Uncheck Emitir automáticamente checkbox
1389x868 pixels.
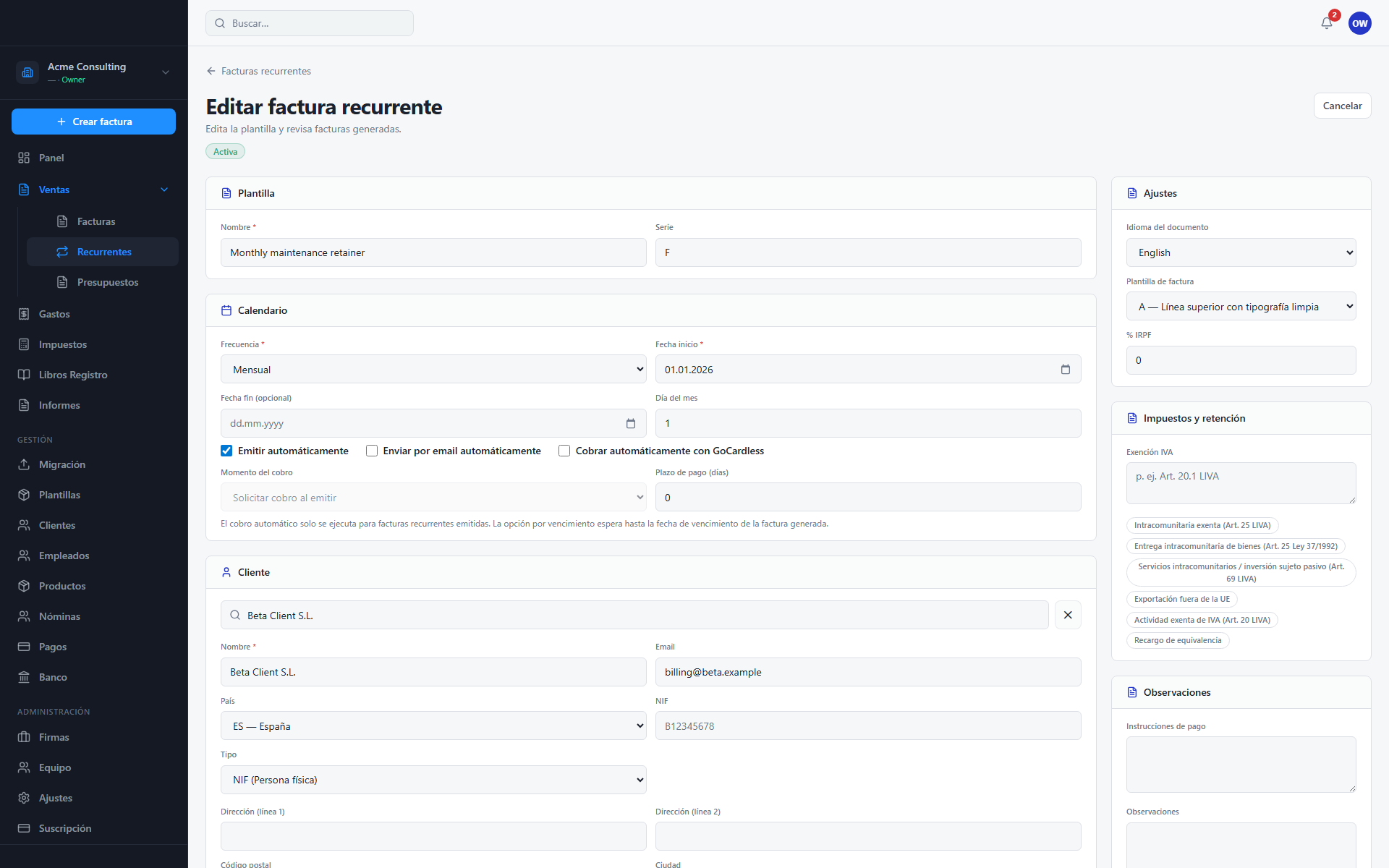click(x=226, y=451)
